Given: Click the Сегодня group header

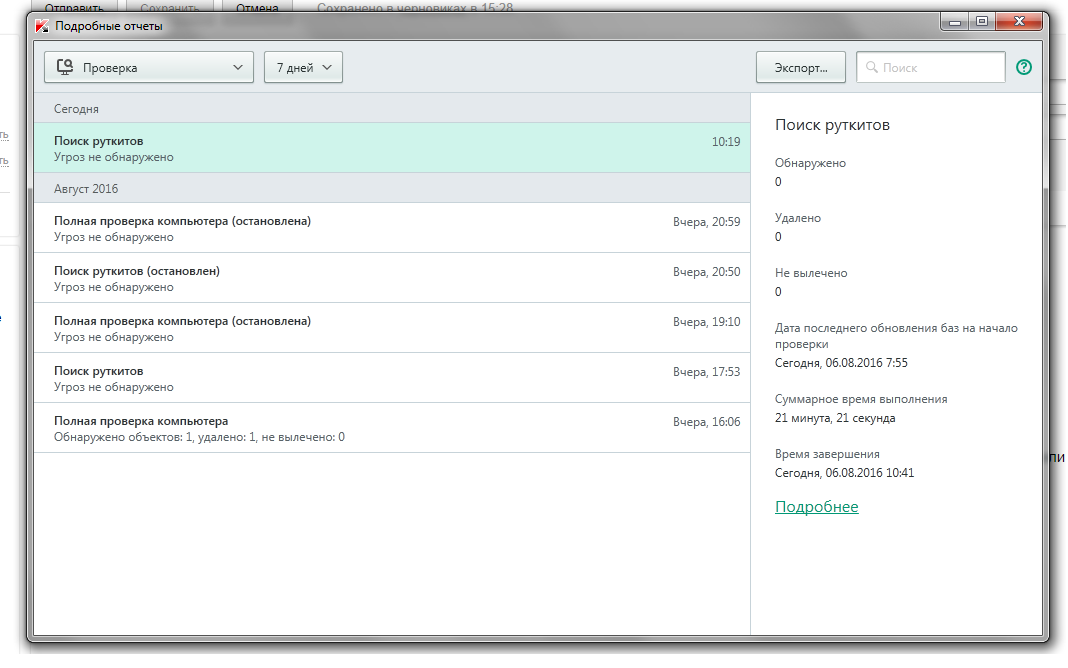Looking at the screenshot, I should pos(392,108).
